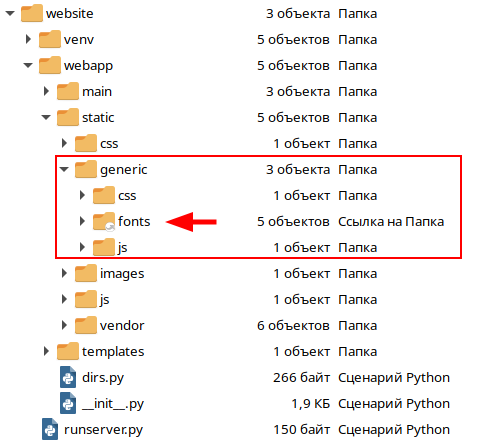Select the js folder inside generic
Image resolution: width=480 pixels, height=443 pixels.
point(122,248)
